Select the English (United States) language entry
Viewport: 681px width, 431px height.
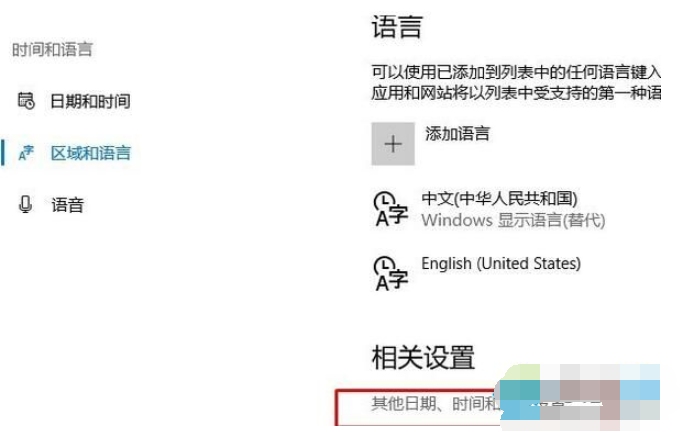click(x=500, y=264)
